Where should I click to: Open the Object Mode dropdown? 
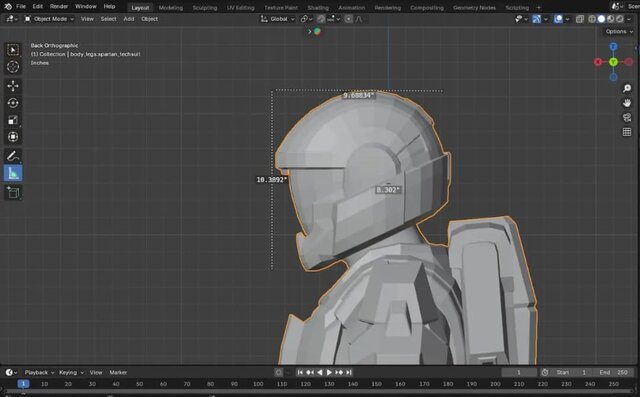49,19
